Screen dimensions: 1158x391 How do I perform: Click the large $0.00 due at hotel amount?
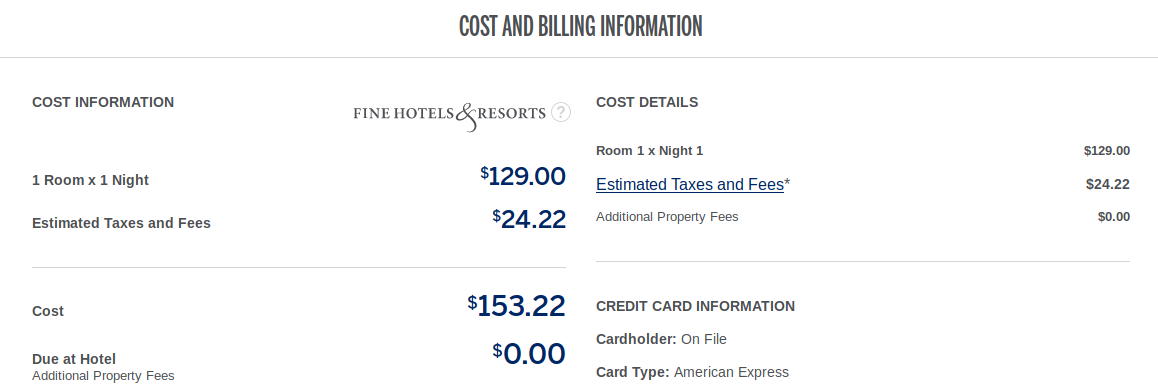[529, 353]
